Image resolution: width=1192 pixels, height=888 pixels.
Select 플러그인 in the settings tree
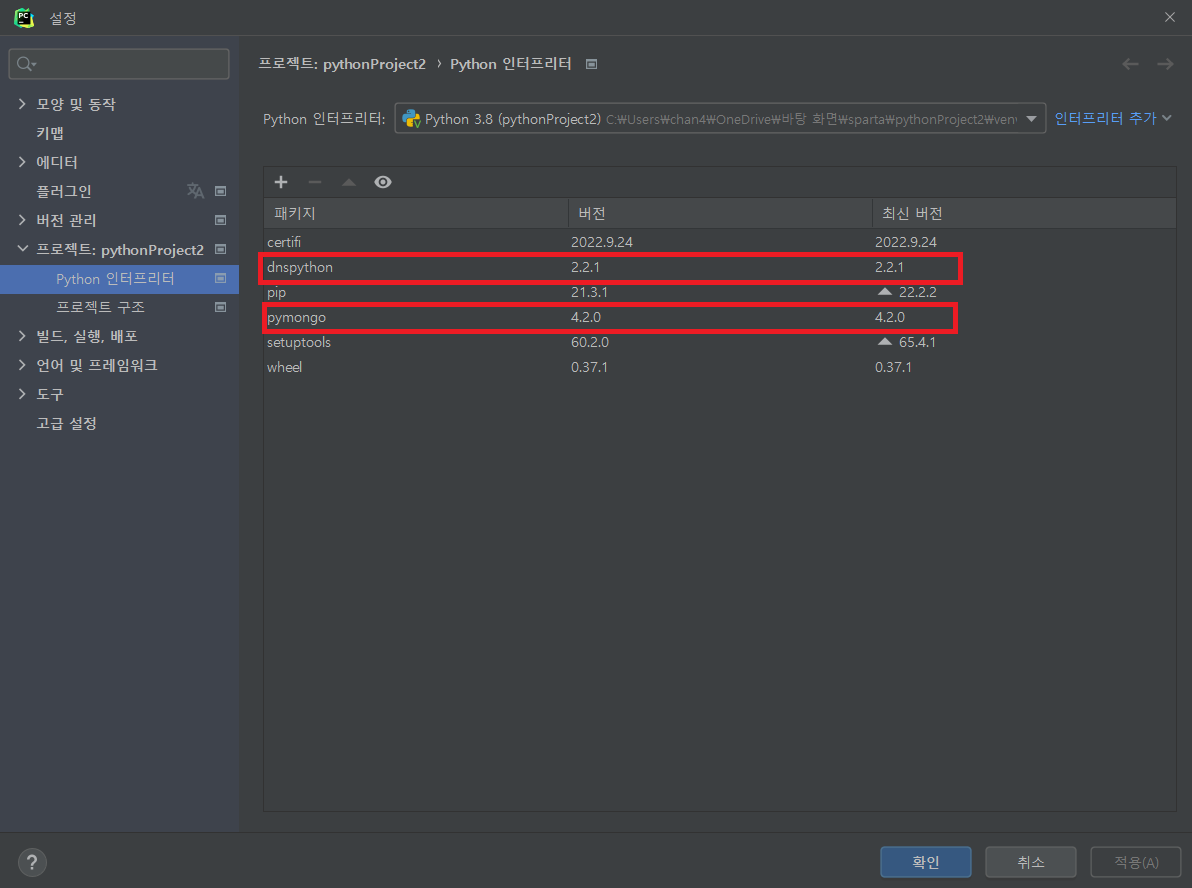pyautogui.click(x=64, y=191)
